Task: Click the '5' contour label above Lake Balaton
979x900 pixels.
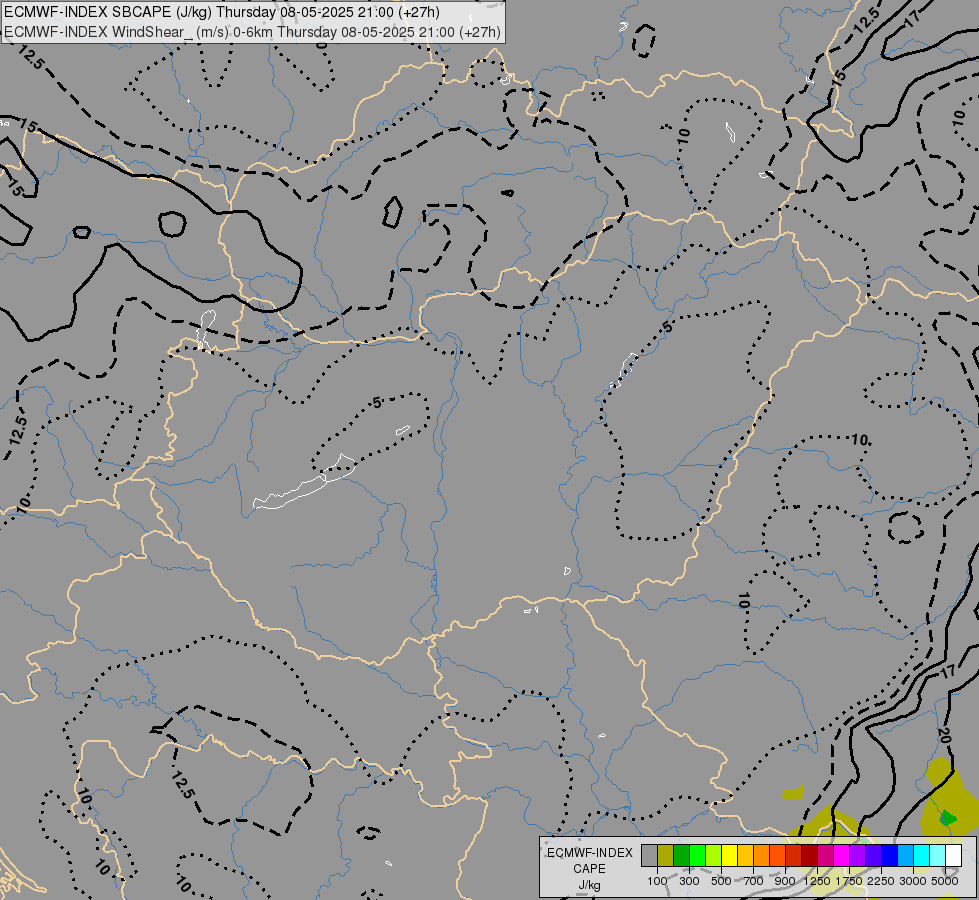Action: coord(376,403)
